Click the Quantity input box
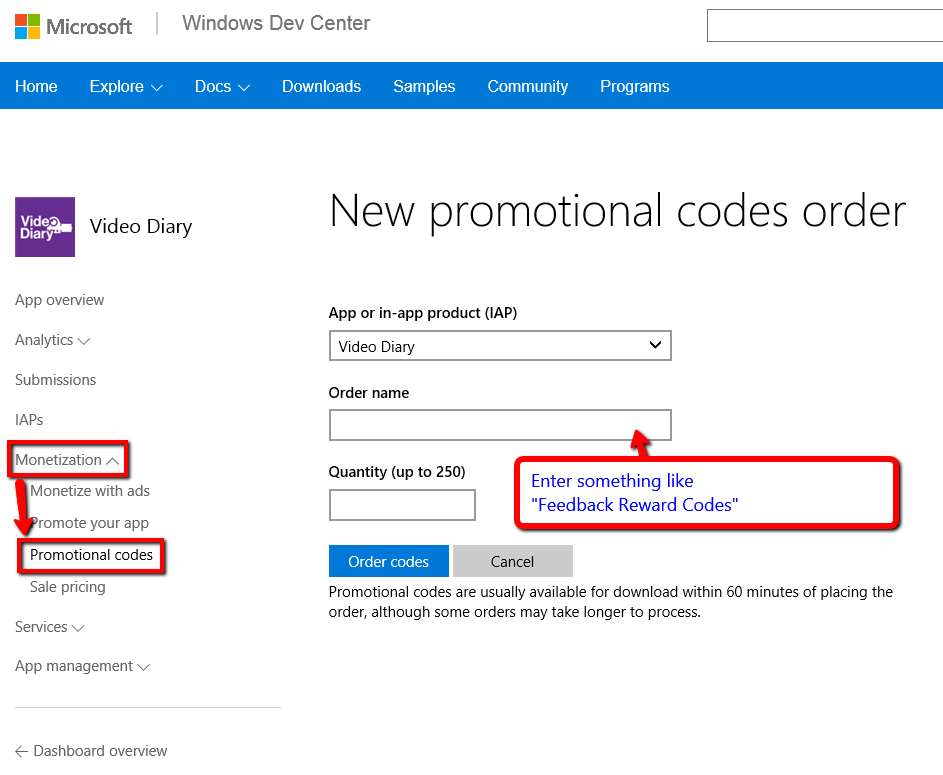This screenshot has width=943, height=775. coord(402,505)
